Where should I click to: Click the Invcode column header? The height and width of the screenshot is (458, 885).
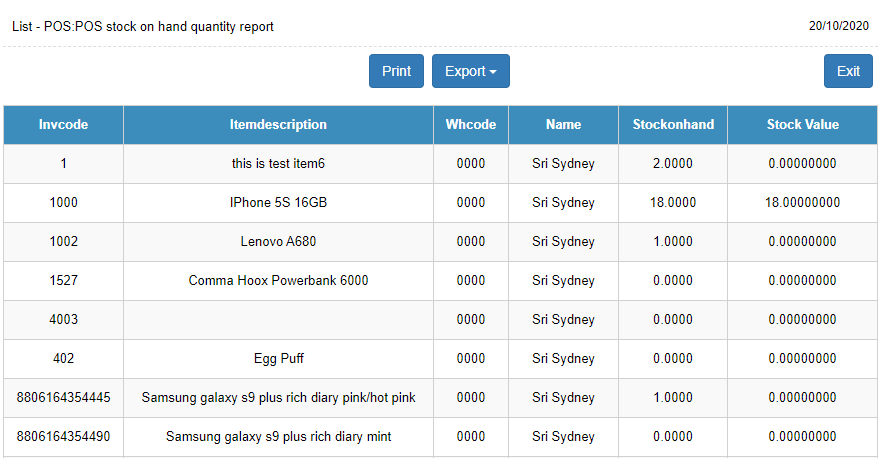pos(63,125)
